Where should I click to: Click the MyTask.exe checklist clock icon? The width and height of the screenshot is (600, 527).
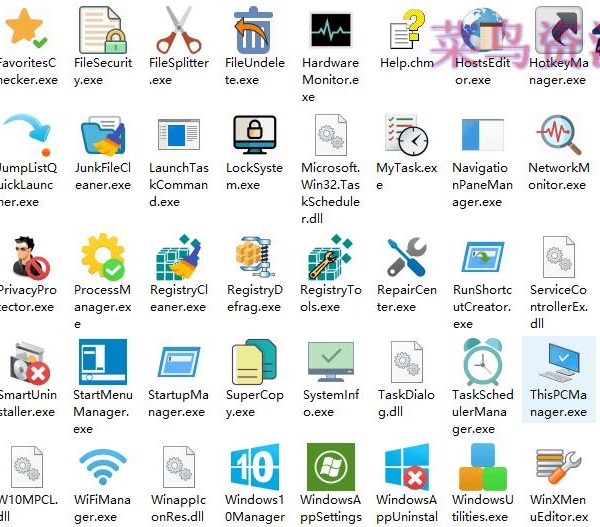(406, 136)
